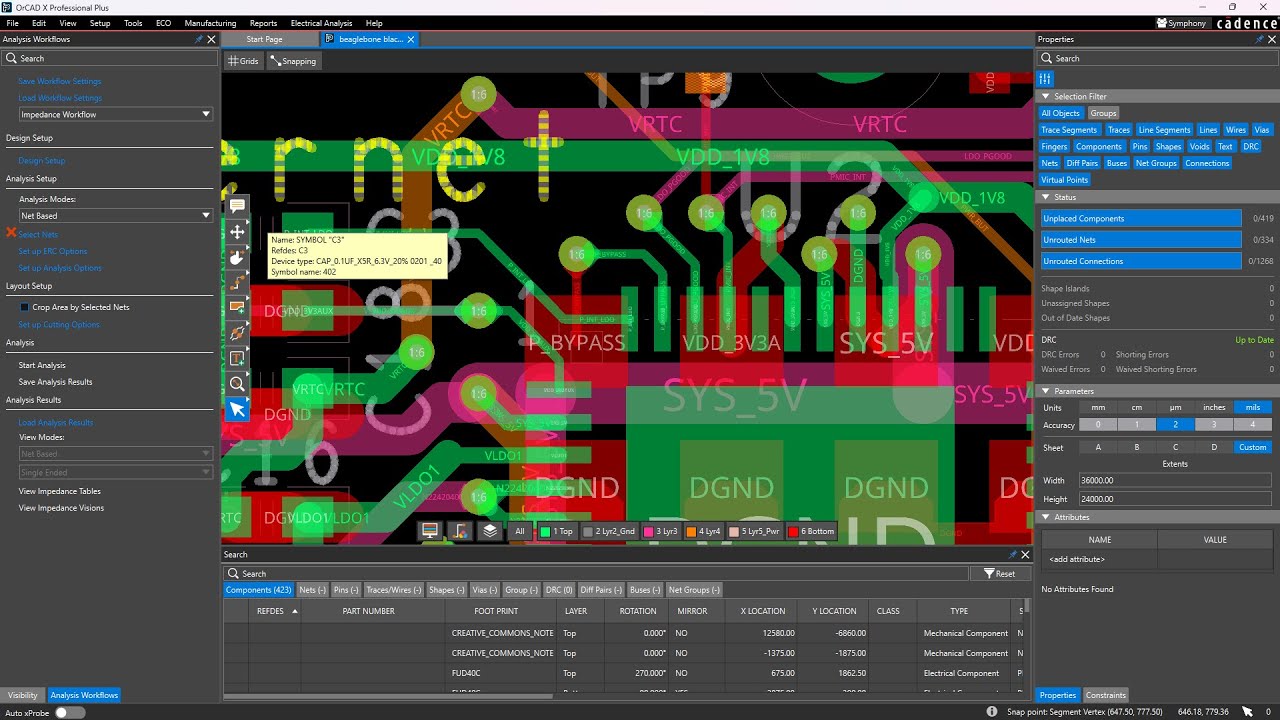
Task: Toggle the Diff Pairs selection filter chip
Action: (x=1082, y=163)
